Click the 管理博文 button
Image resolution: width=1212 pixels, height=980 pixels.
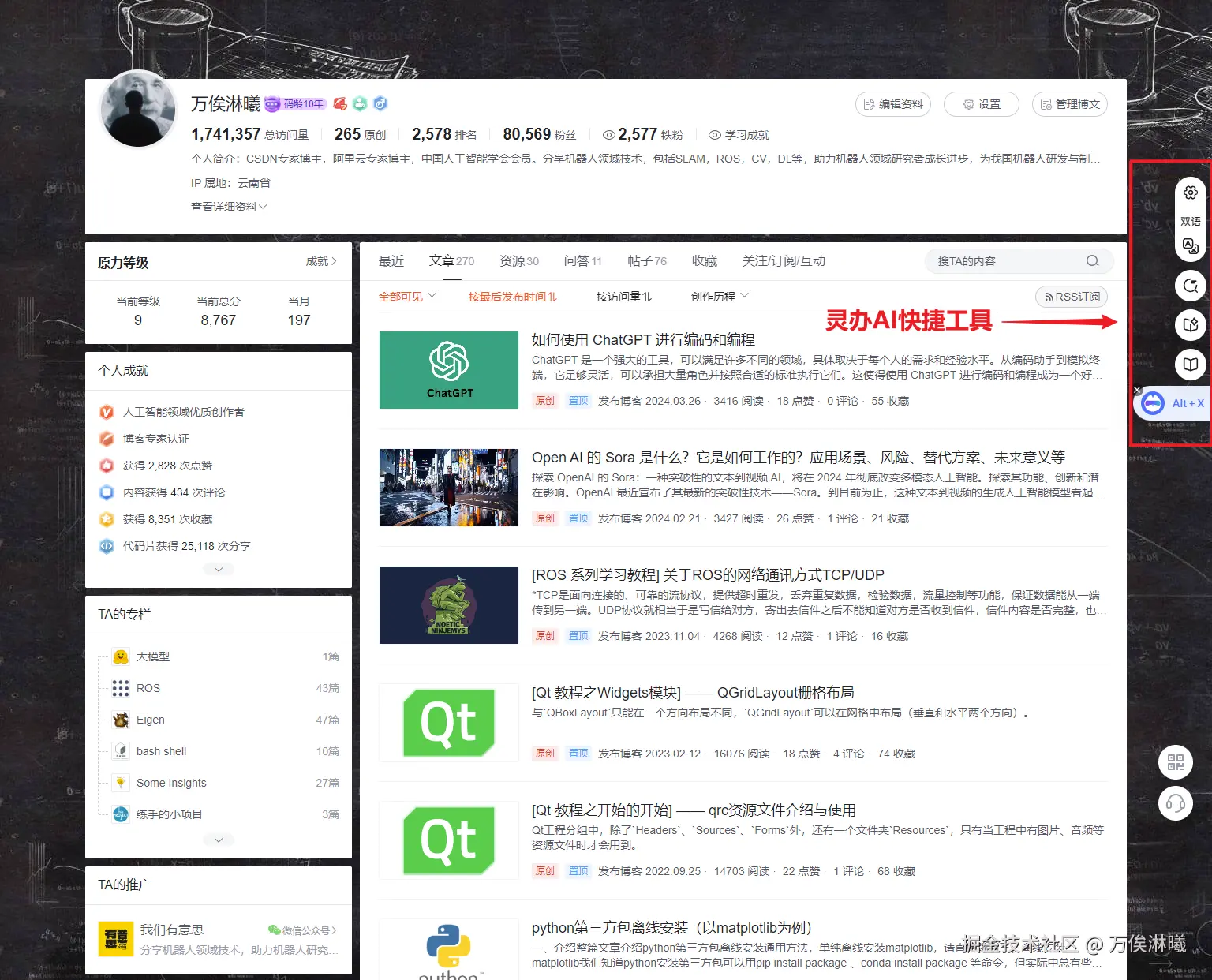click(1070, 104)
